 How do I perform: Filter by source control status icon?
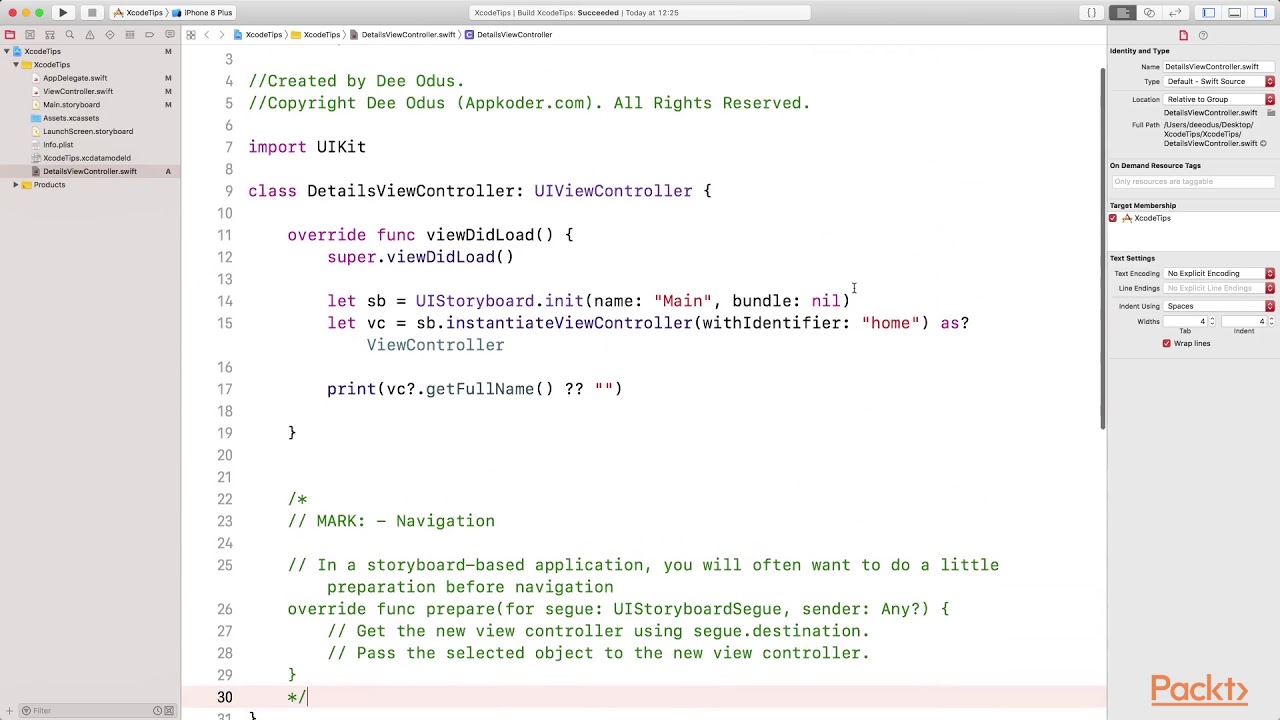(169, 711)
